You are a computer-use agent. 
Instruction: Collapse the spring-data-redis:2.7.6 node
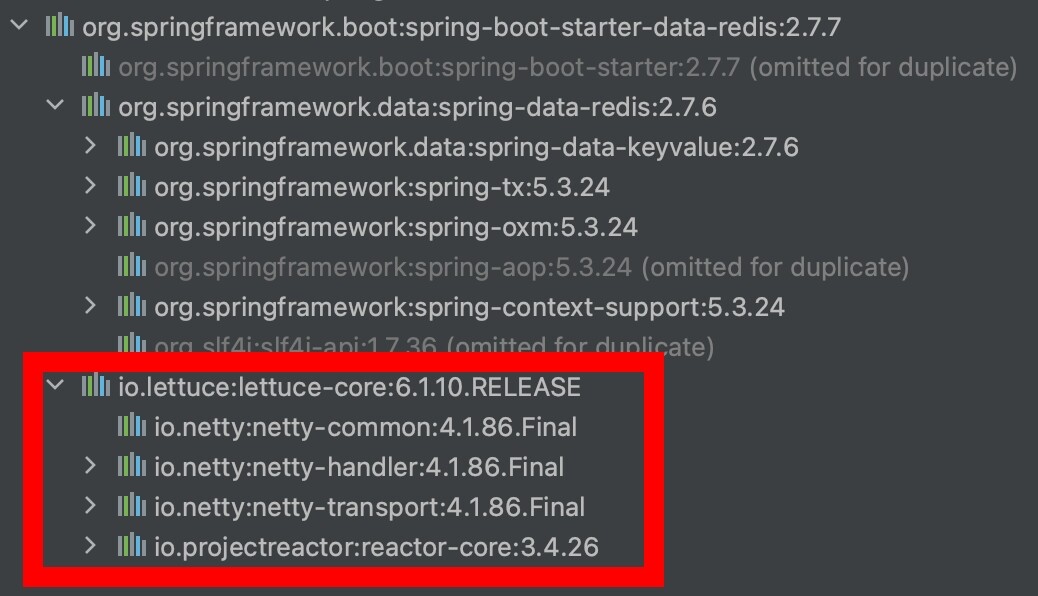tap(55, 106)
